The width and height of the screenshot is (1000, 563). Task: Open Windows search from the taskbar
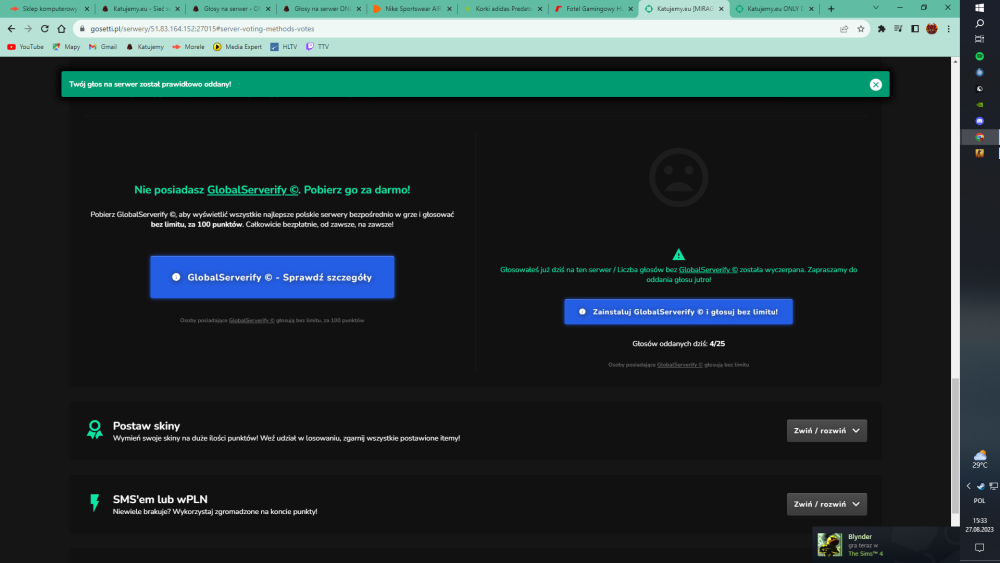point(980,24)
